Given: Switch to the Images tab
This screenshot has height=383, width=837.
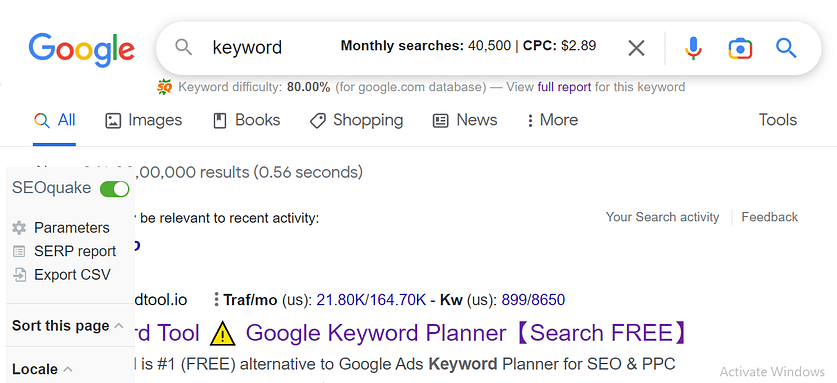Looking at the screenshot, I should [x=144, y=120].
